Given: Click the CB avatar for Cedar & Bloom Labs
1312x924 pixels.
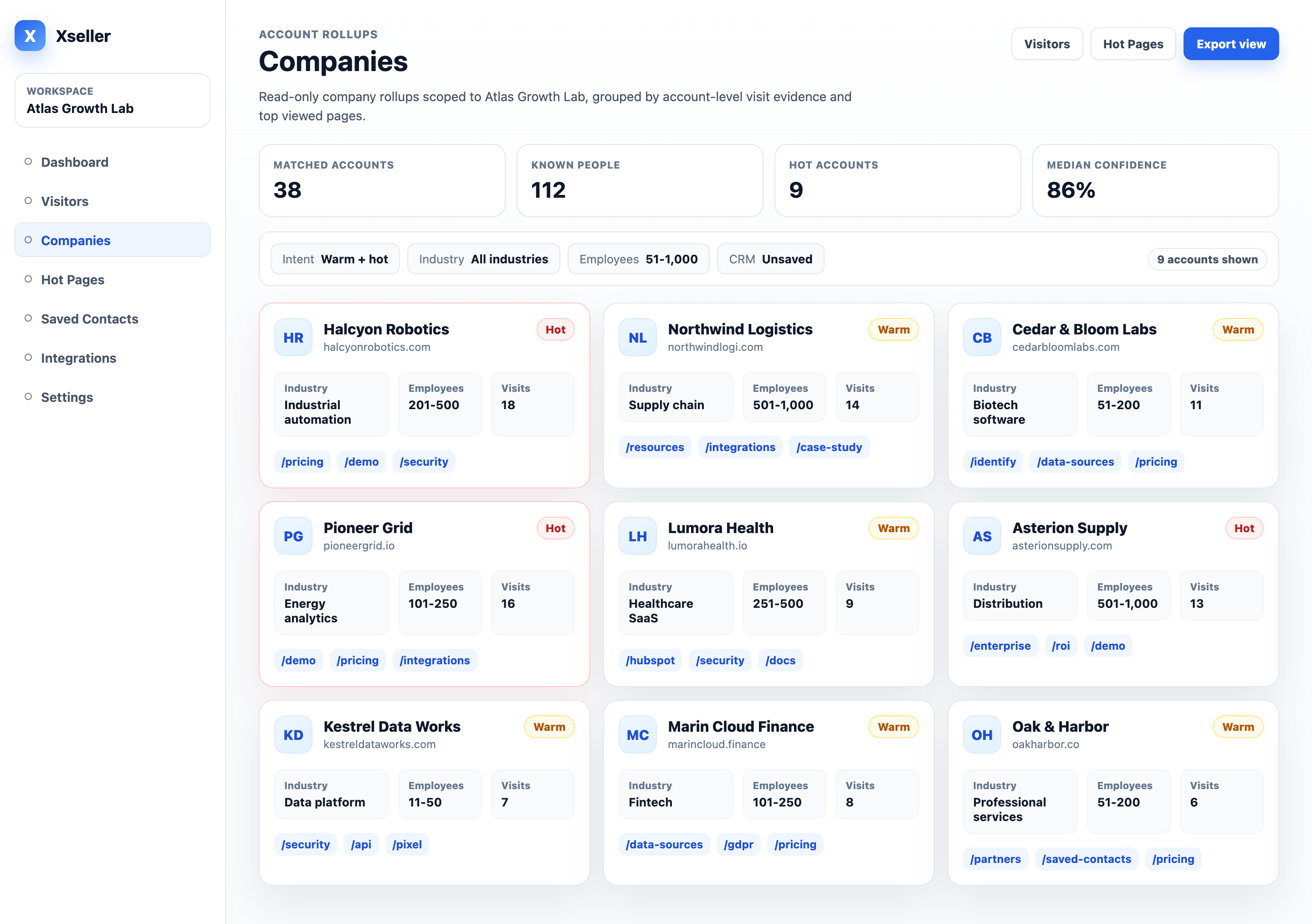Looking at the screenshot, I should (x=982, y=337).
